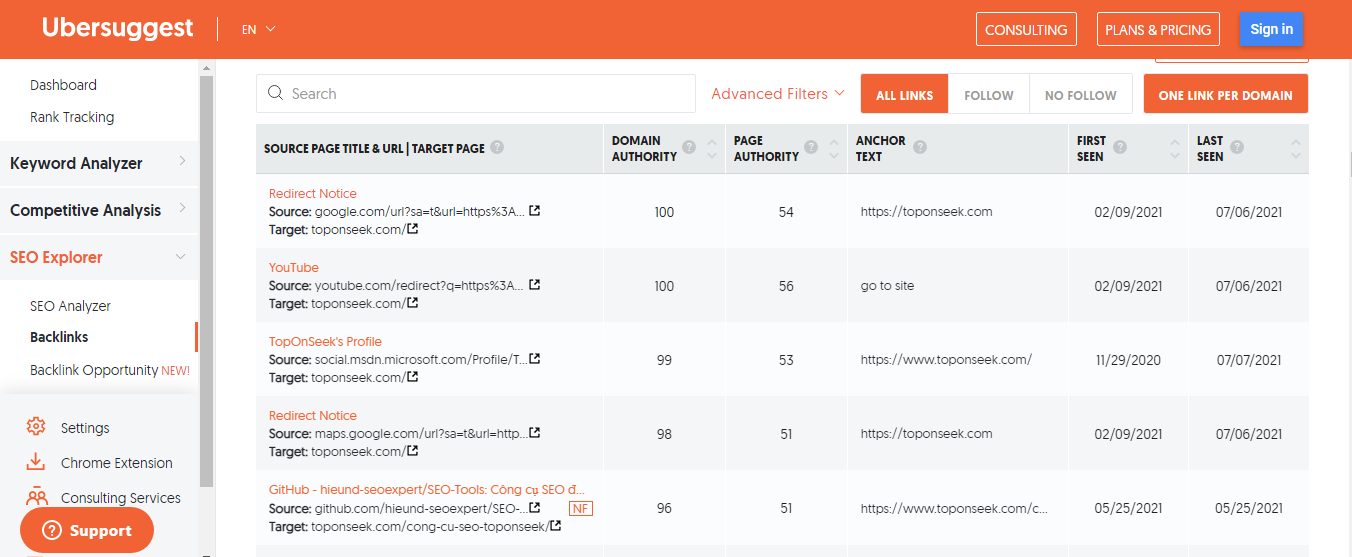Screen dimensions: 1352x557
Task: Select the ALL LINKS filter toggle
Action: coord(904,95)
